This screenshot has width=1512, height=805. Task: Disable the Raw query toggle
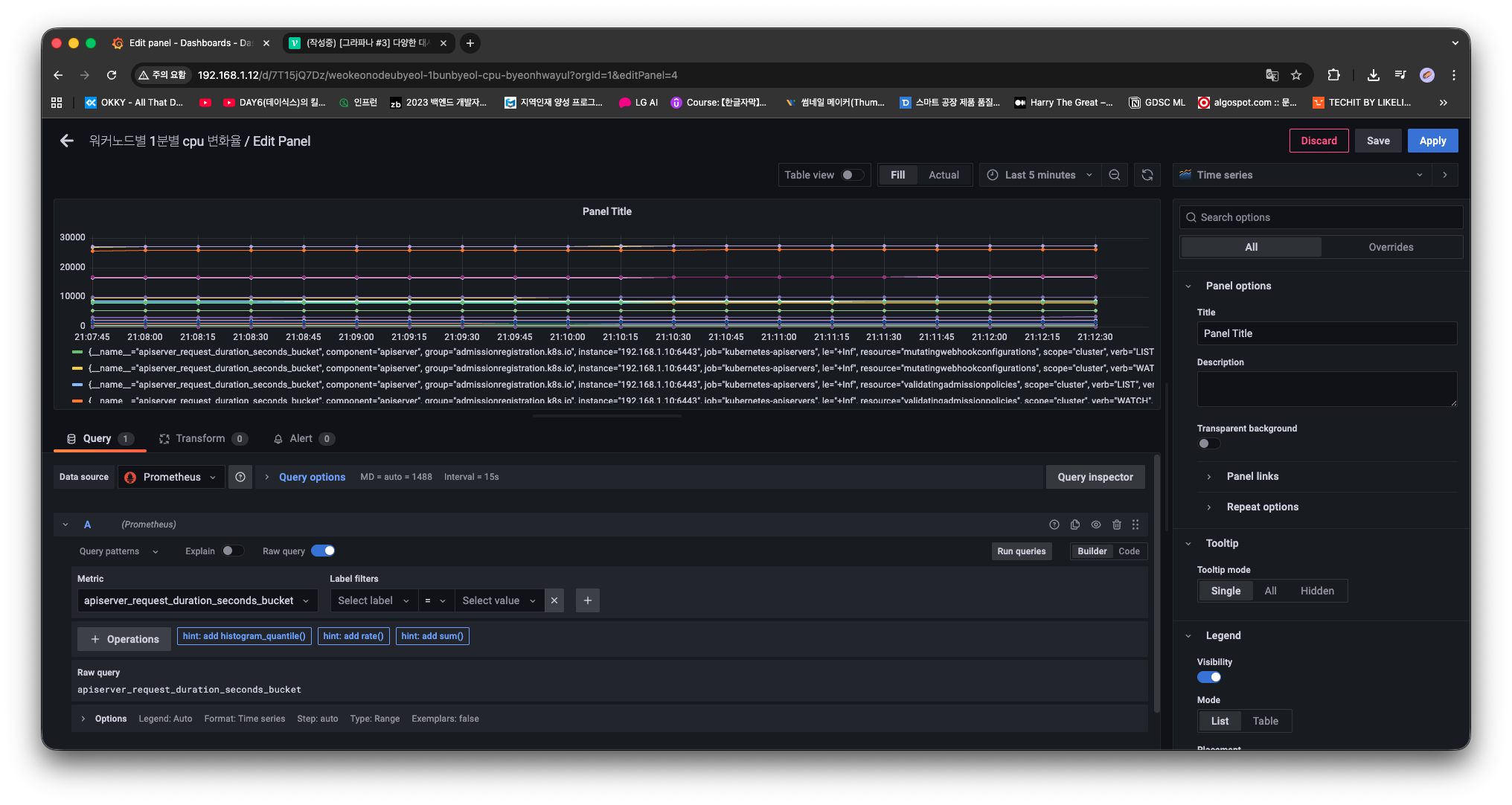323,551
